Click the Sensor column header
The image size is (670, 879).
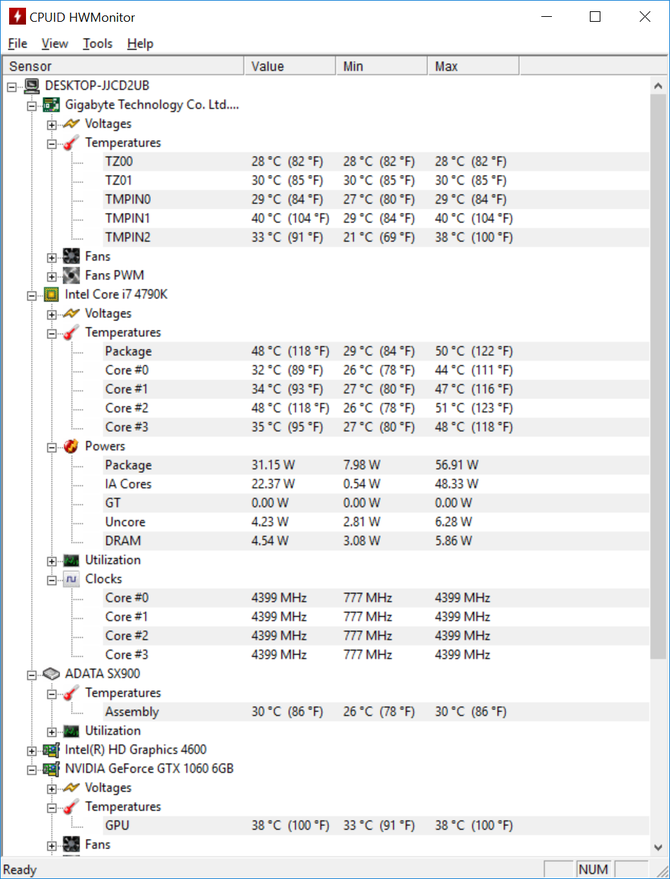(123, 66)
